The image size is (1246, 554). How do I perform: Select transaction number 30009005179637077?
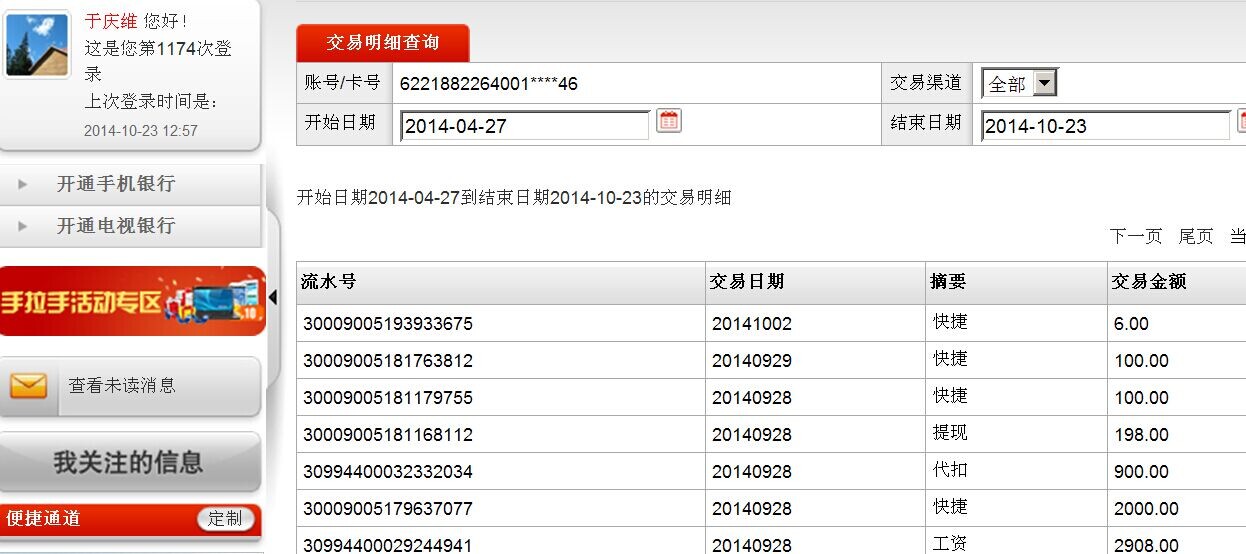click(x=388, y=509)
